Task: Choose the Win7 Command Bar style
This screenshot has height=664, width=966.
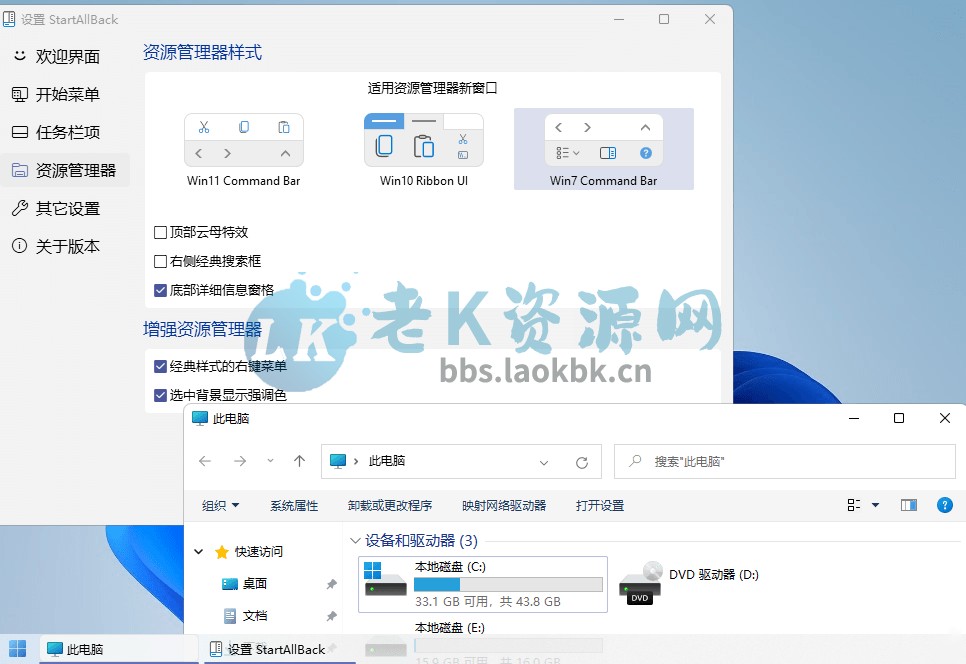Action: pyautogui.click(x=604, y=150)
